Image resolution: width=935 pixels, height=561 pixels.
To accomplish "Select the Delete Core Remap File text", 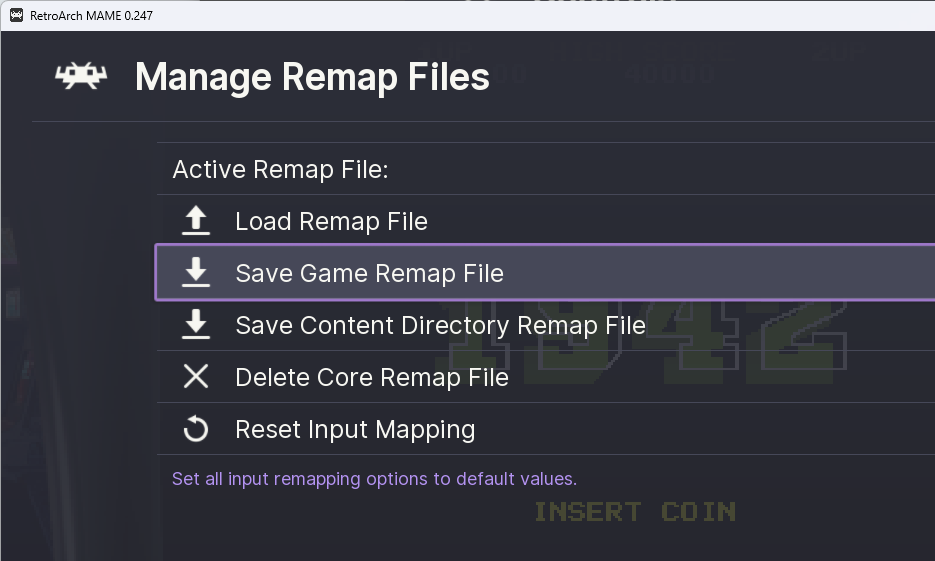I will tap(371, 377).
